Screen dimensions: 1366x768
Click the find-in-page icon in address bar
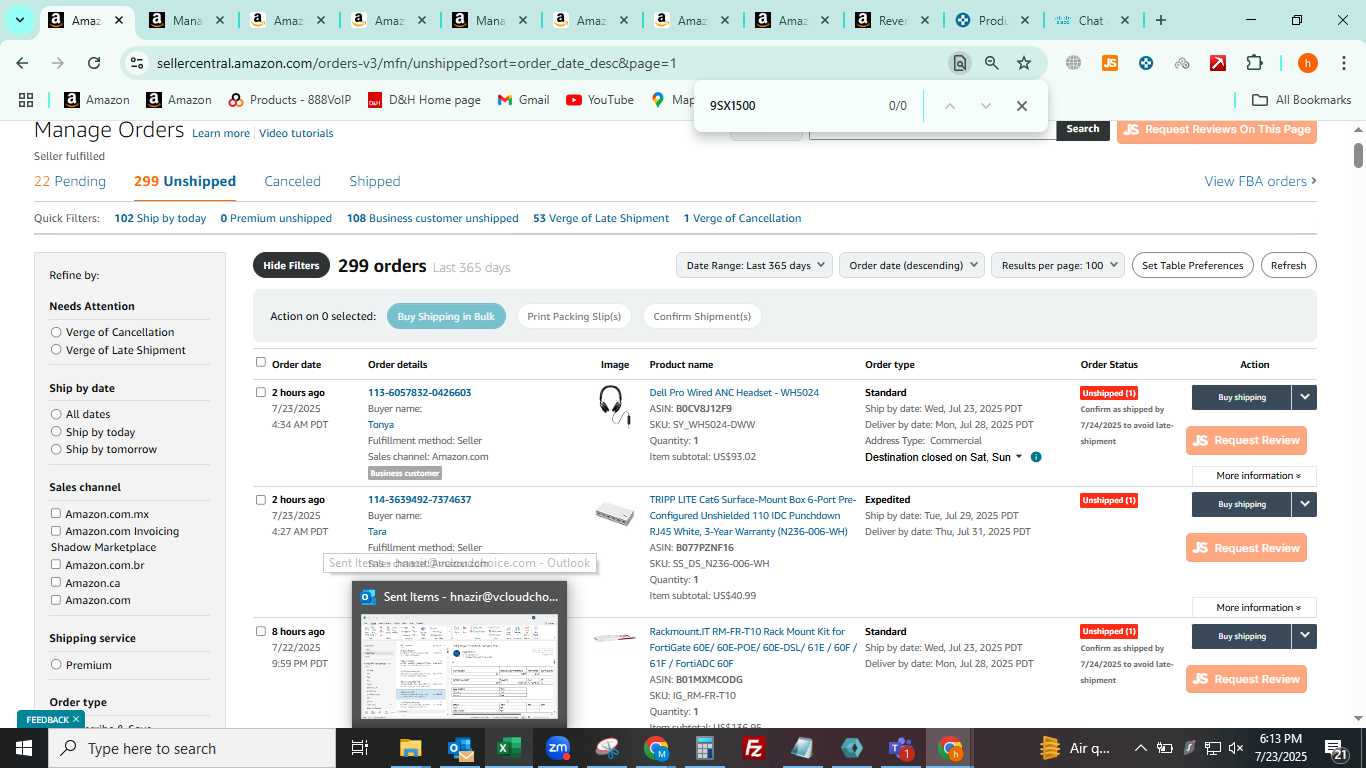click(x=959, y=62)
